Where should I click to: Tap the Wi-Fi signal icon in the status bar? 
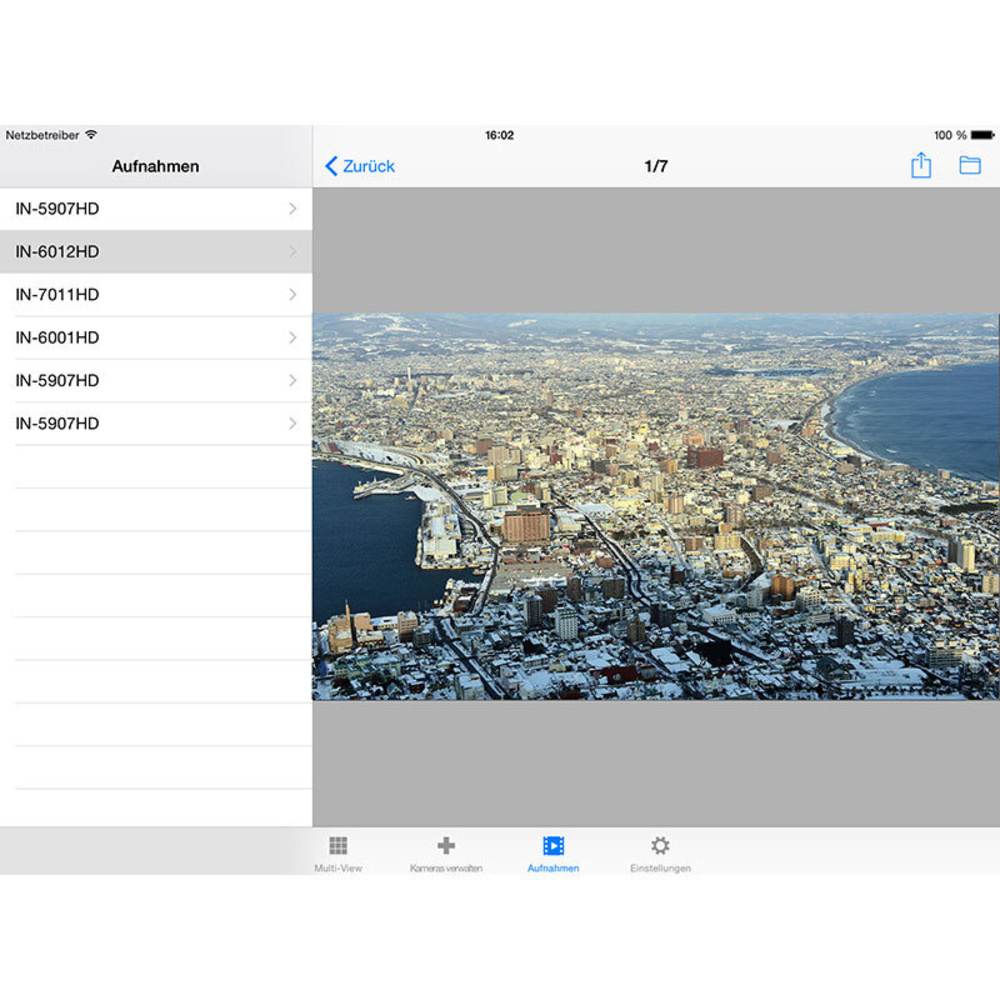coord(91,135)
